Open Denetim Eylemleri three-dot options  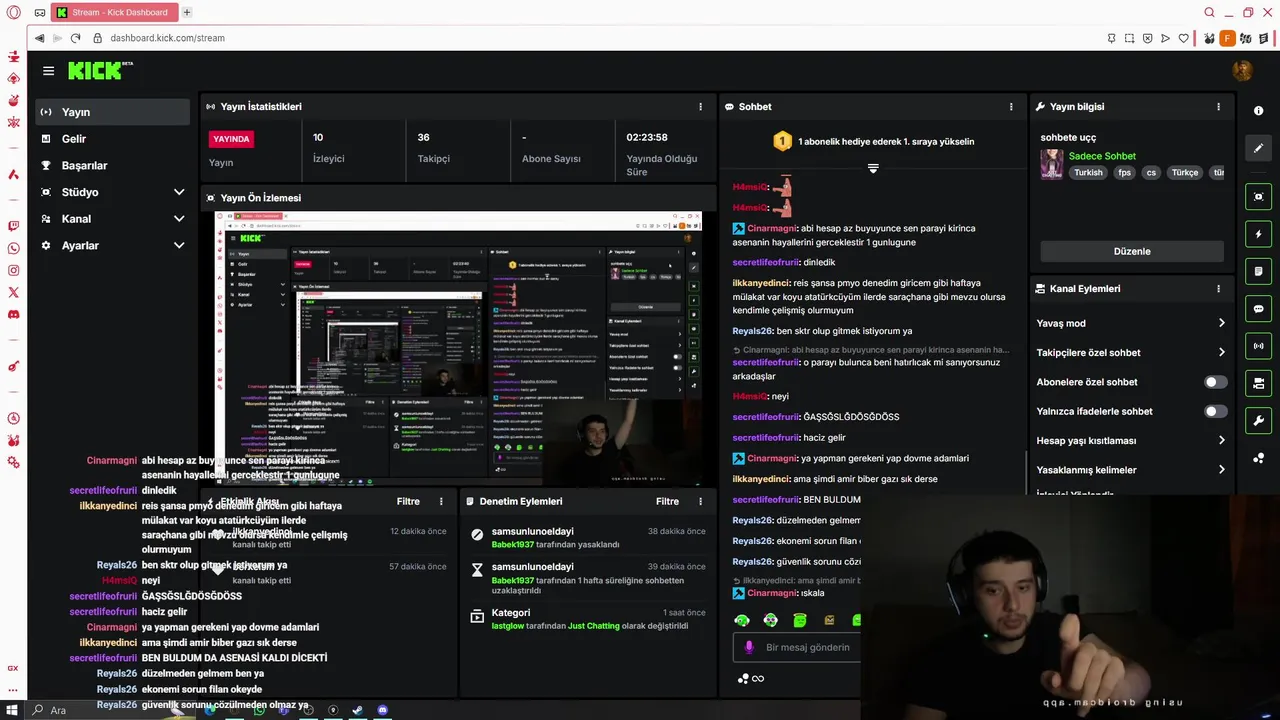[x=700, y=501]
